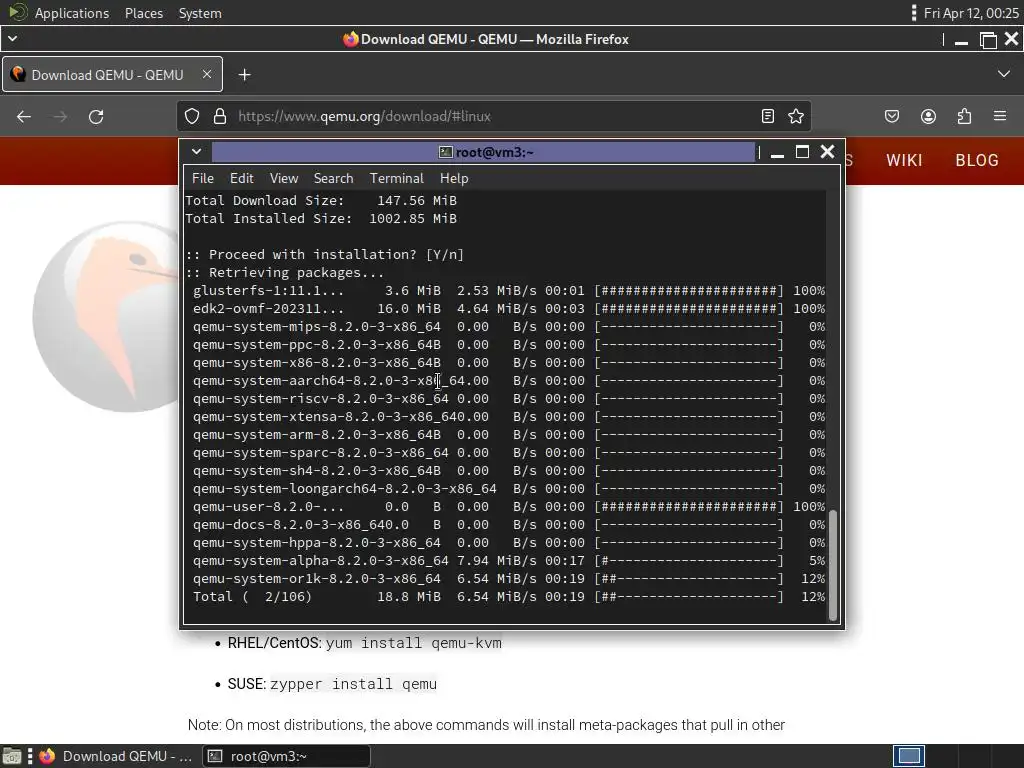Open terminal View menu
This screenshot has width=1024, height=768.
pos(284,178)
